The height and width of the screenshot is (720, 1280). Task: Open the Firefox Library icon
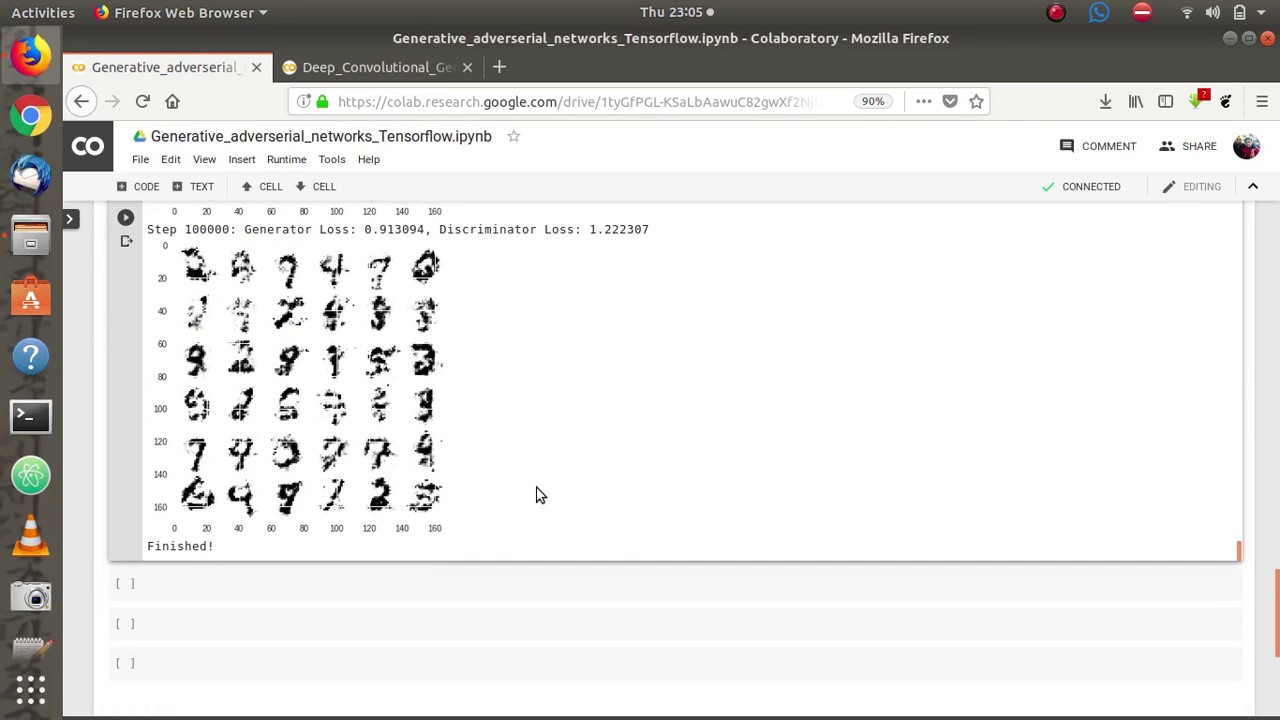[1136, 101]
